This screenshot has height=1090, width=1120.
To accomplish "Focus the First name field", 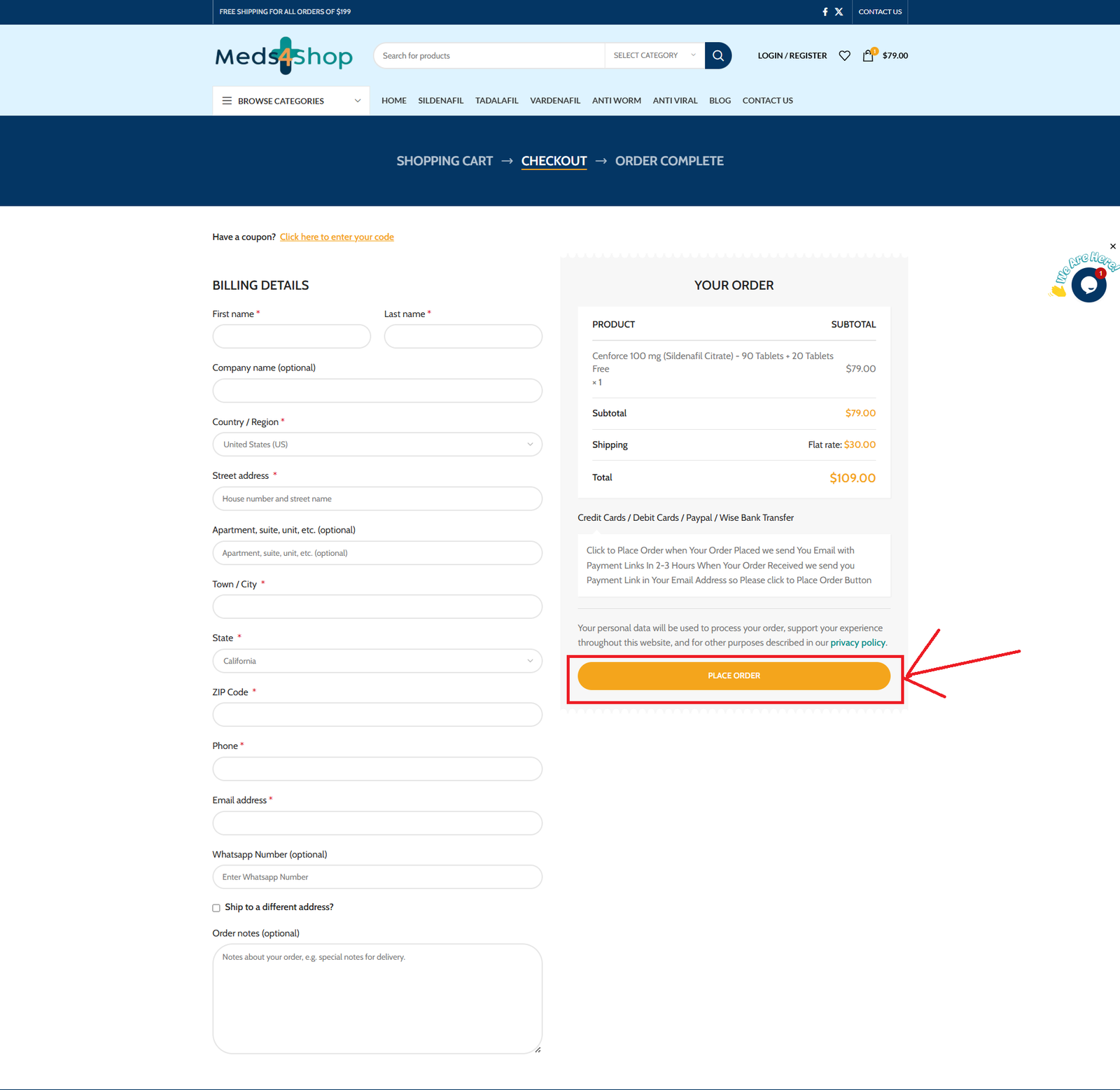I will (x=292, y=336).
